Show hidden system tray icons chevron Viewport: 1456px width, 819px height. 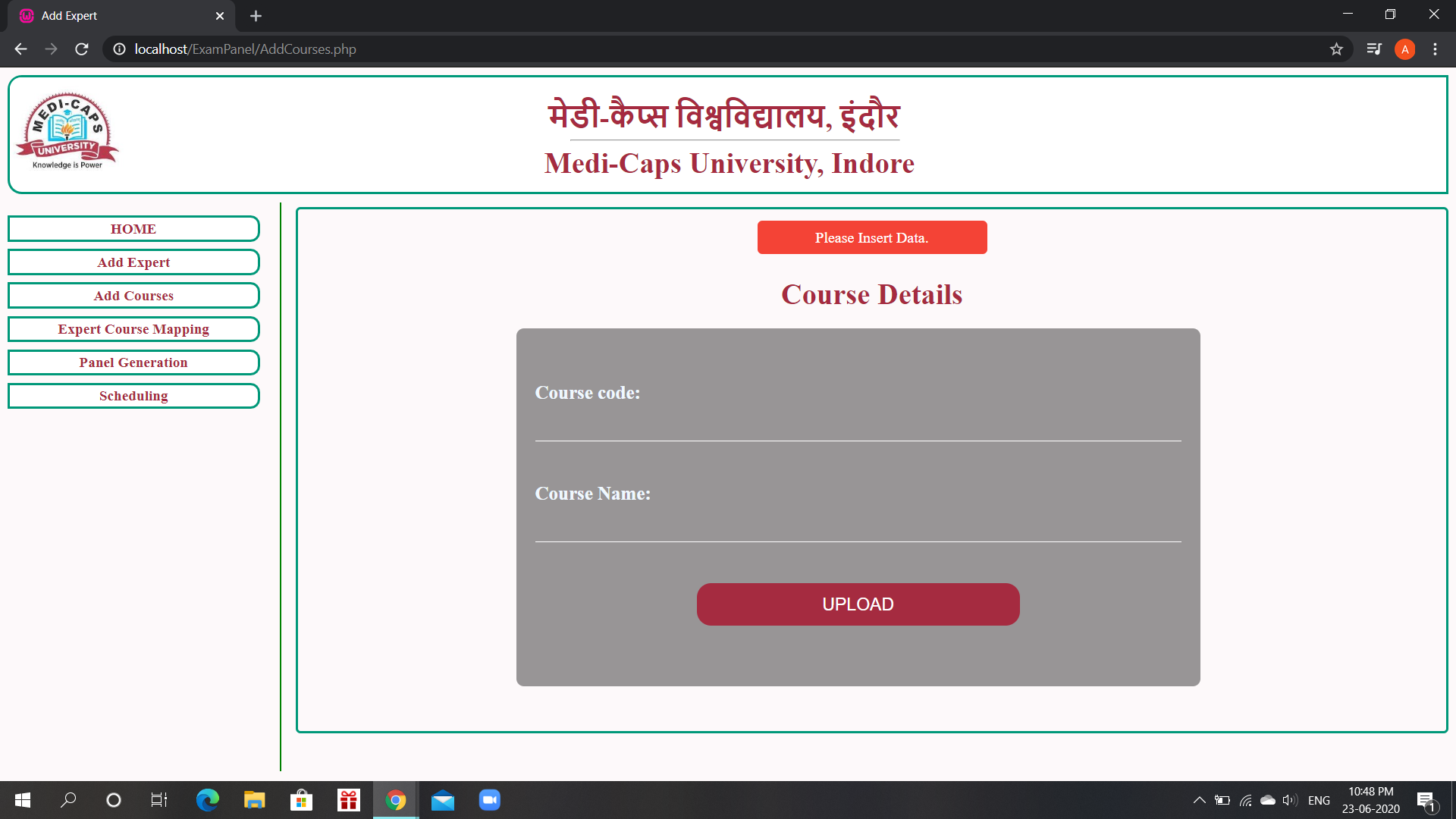coord(1199,800)
